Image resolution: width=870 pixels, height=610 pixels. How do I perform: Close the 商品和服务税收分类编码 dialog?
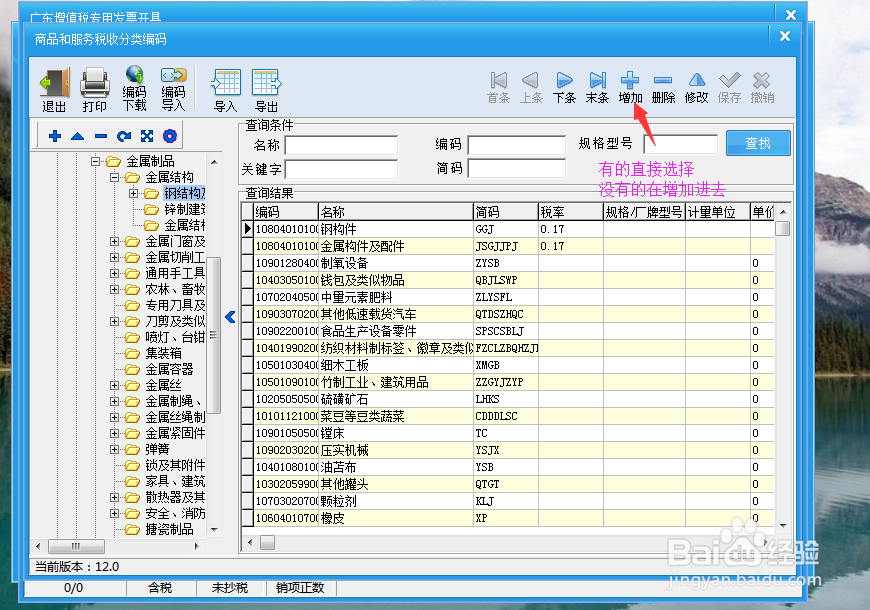[x=785, y=36]
